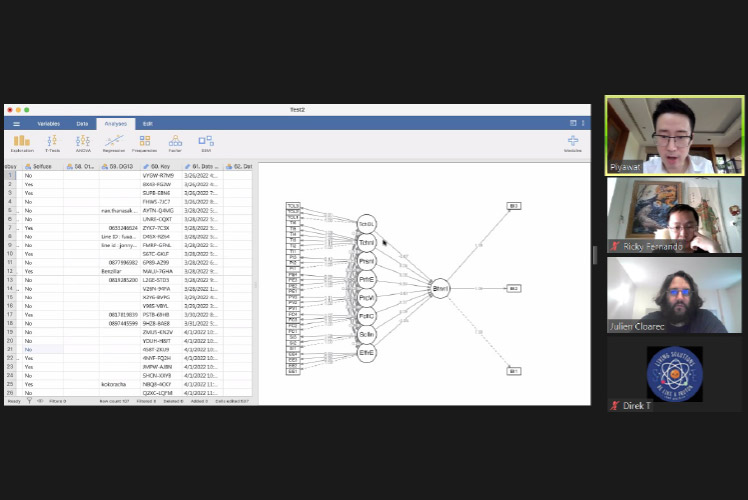
Task: Open the Regression analyses menu
Action: point(114,144)
